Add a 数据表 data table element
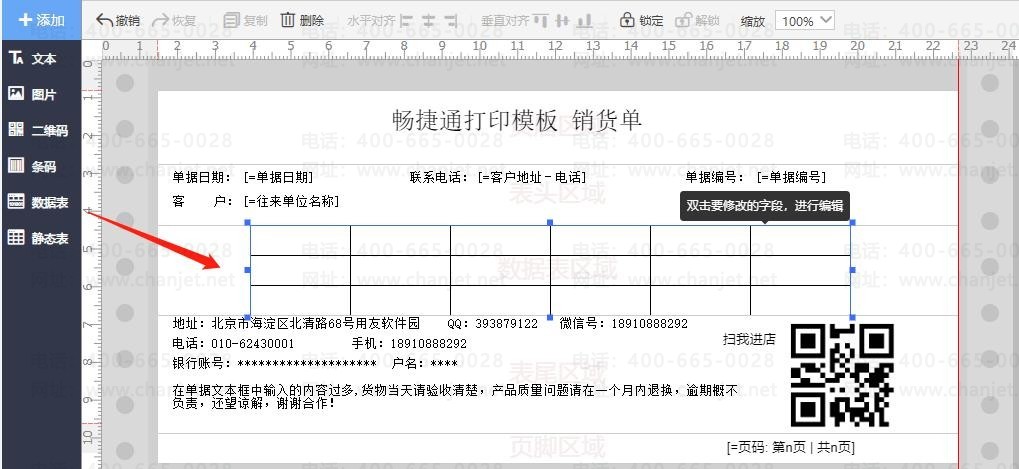1019x469 pixels. 38,202
